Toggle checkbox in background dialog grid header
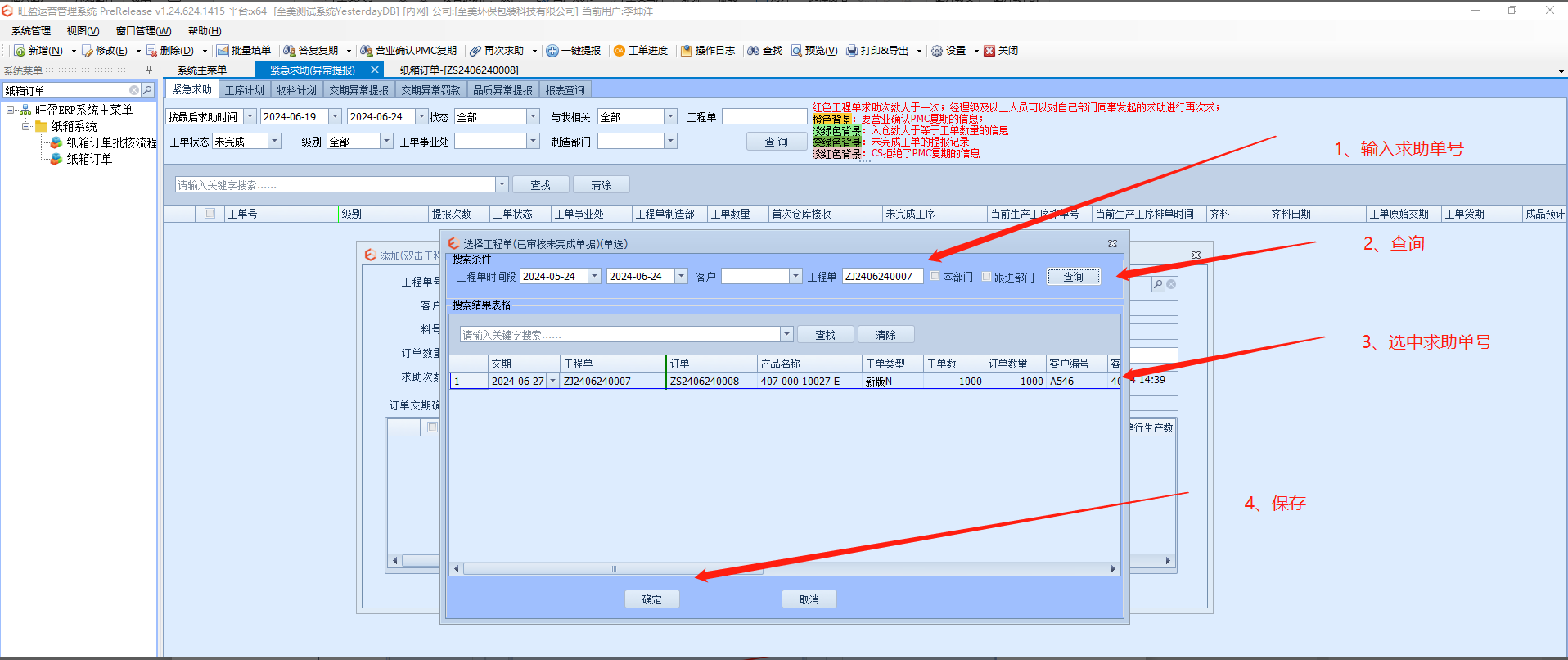Viewport: 1568px width, 660px height. 433,427
